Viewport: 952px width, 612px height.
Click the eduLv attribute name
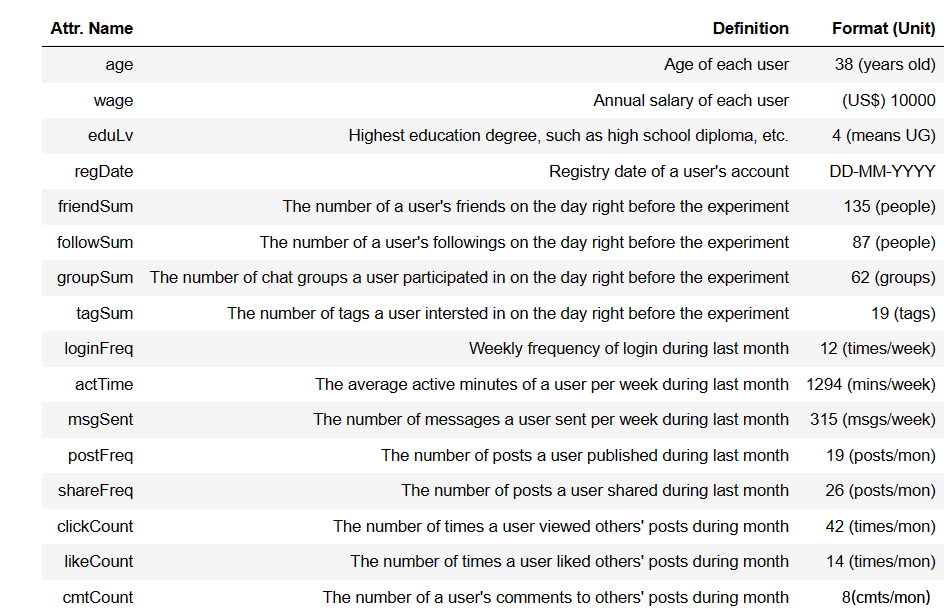[x=110, y=135]
